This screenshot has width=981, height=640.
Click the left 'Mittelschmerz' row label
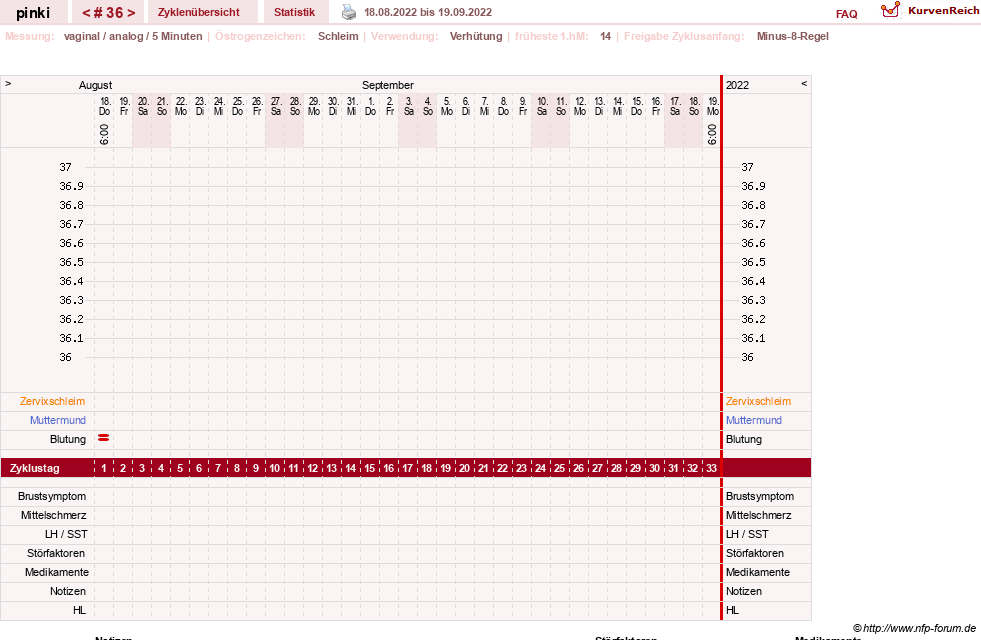(x=54, y=515)
